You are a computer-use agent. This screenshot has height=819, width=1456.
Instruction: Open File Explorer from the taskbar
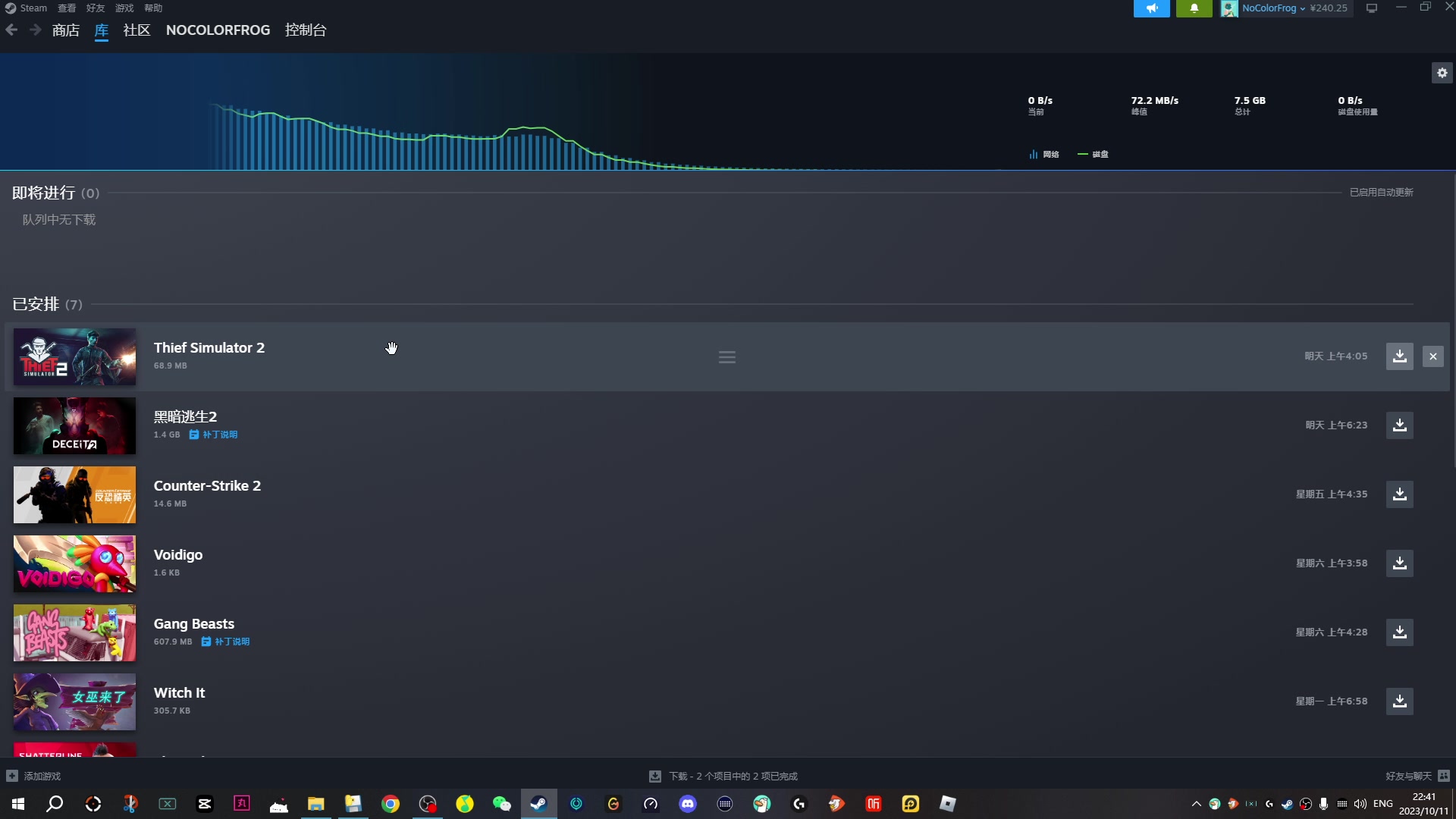pyautogui.click(x=315, y=804)
